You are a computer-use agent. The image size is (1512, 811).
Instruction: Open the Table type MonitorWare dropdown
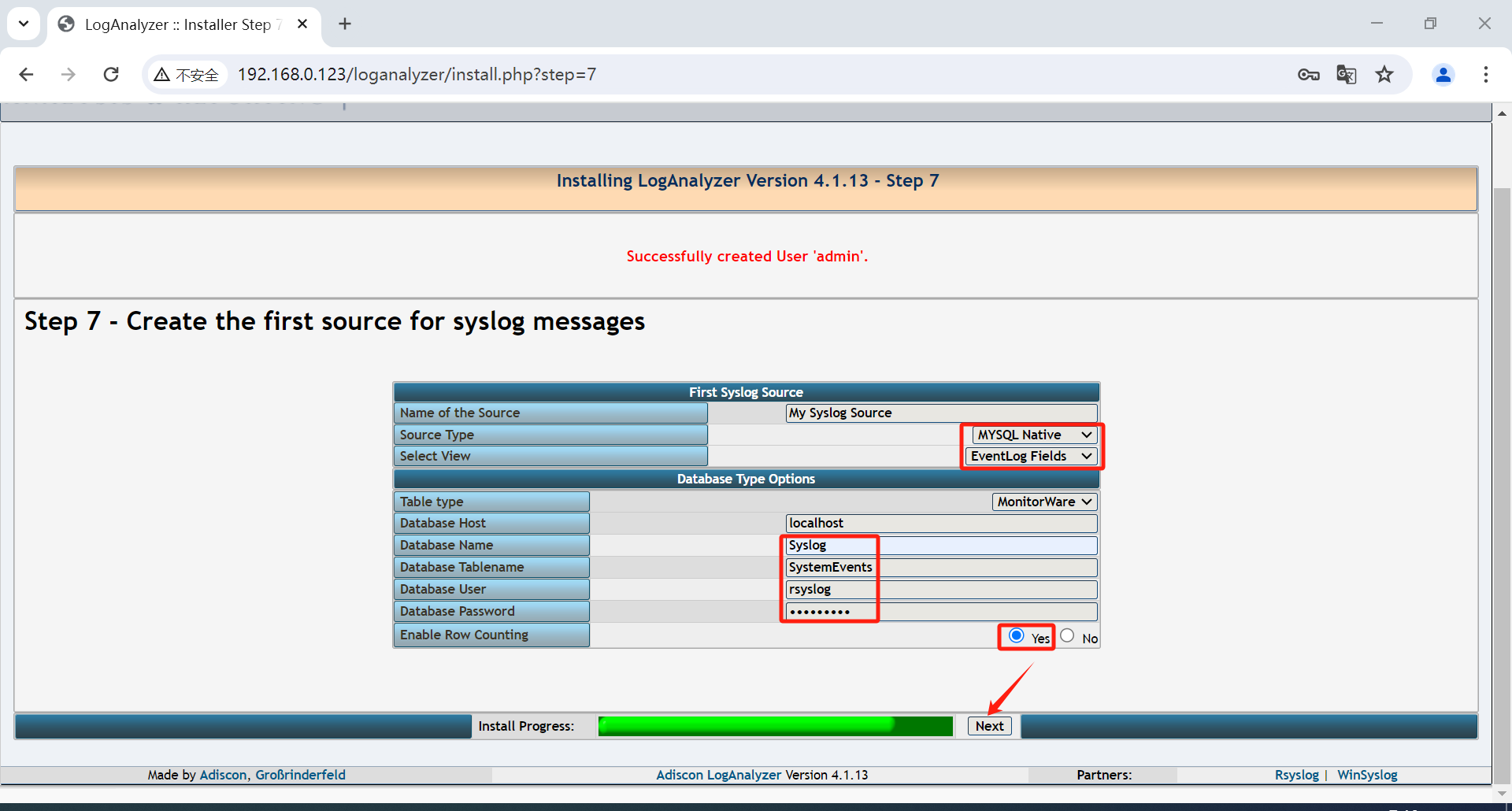click(1045, 502)
